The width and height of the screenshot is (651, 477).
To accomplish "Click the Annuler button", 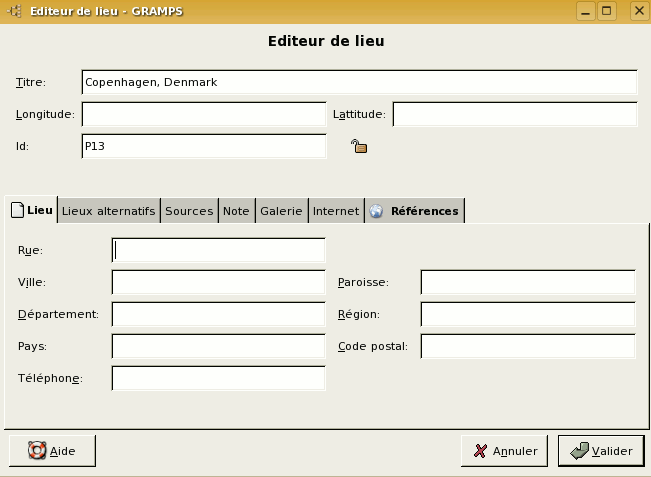I will tap(504, 451).
